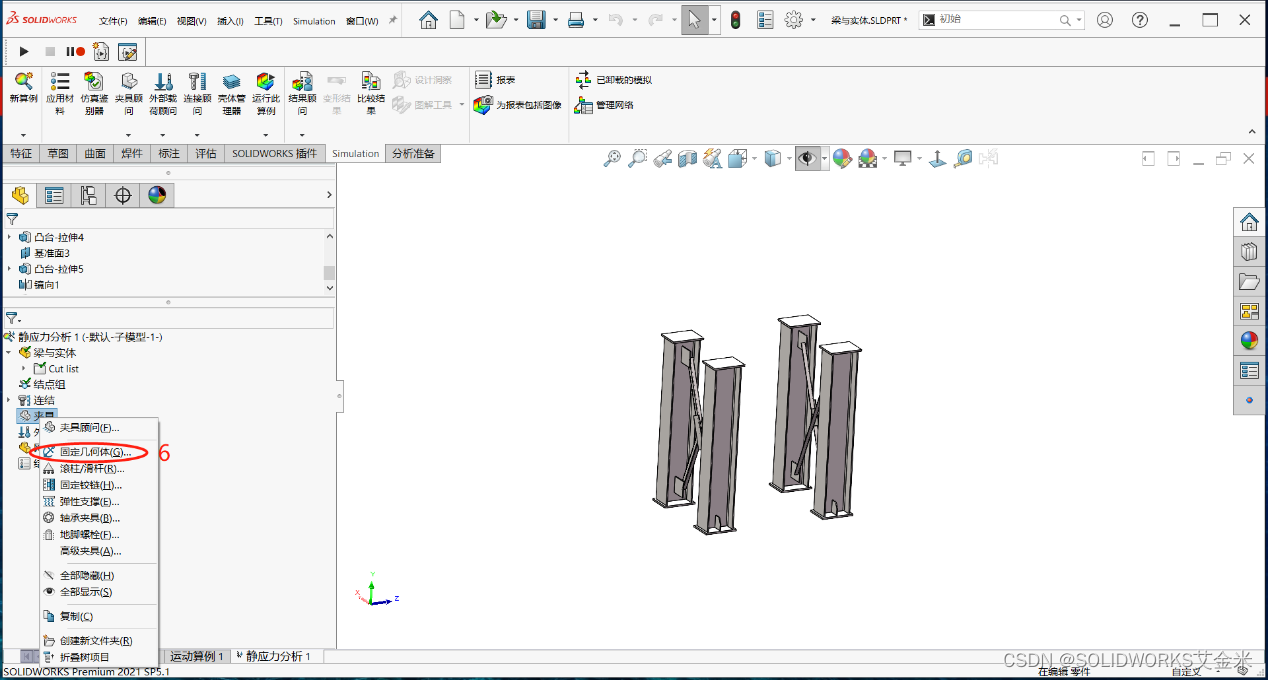Image resolution: width=1268 pixels, height=680 pixels.
Task: Expand the 凸台-拉伸5 tree node
Action: (x=9, y=269)
